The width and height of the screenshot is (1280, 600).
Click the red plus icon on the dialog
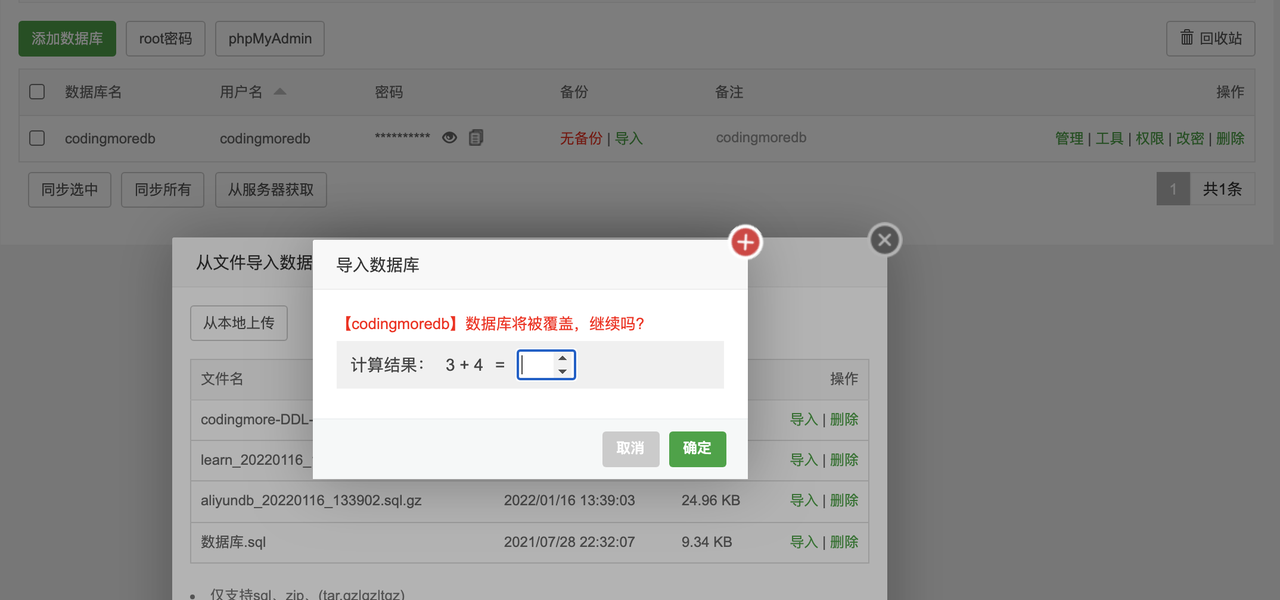click(x=744, y=241)
